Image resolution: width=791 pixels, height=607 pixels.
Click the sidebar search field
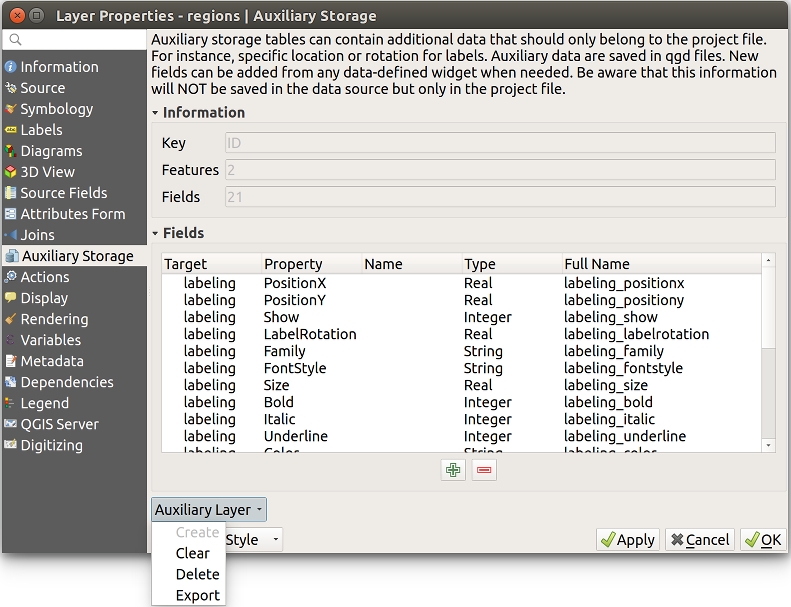coord(80,40)
